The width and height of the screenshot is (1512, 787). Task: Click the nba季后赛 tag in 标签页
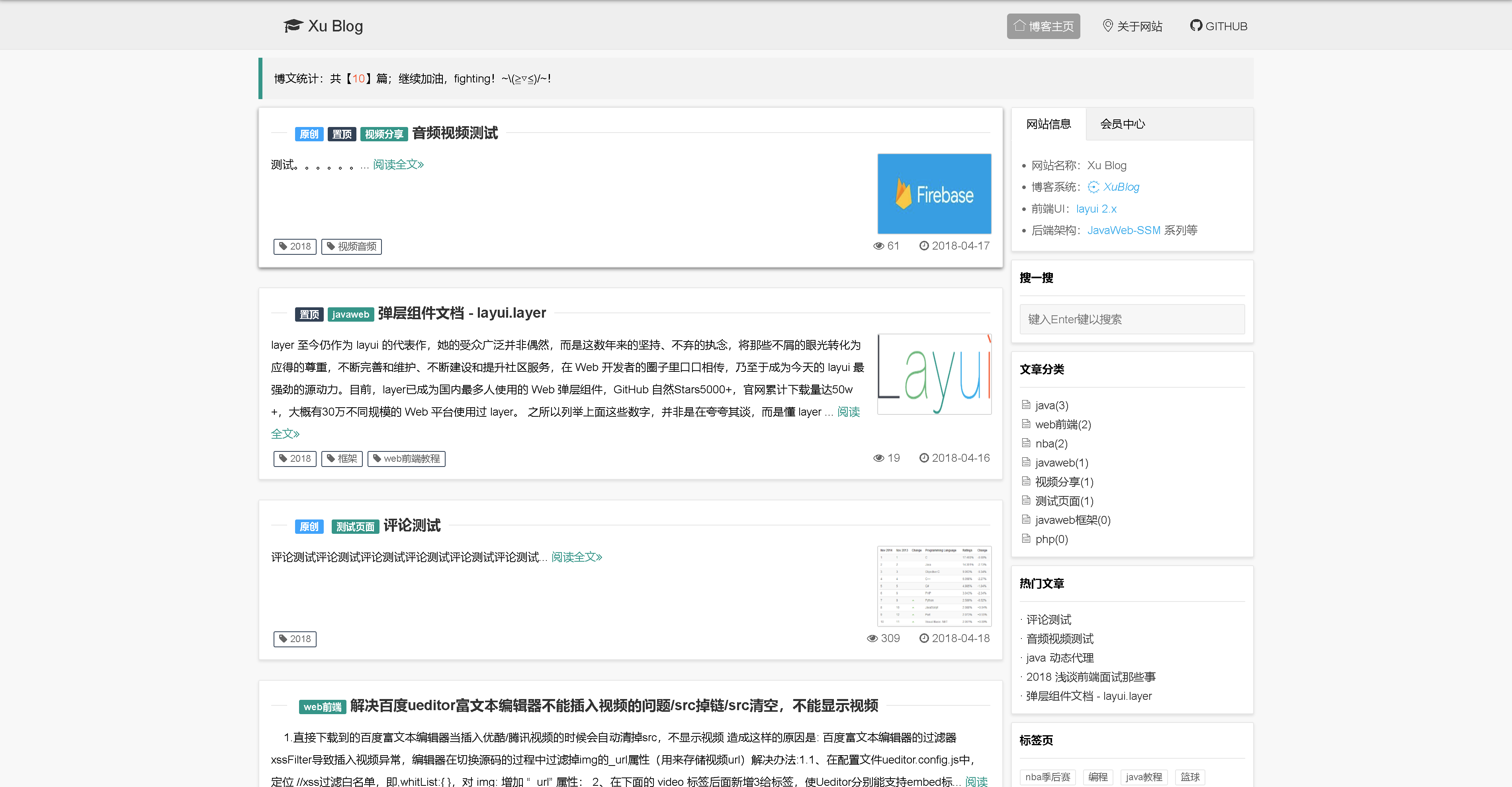(x=1047, y=776)
